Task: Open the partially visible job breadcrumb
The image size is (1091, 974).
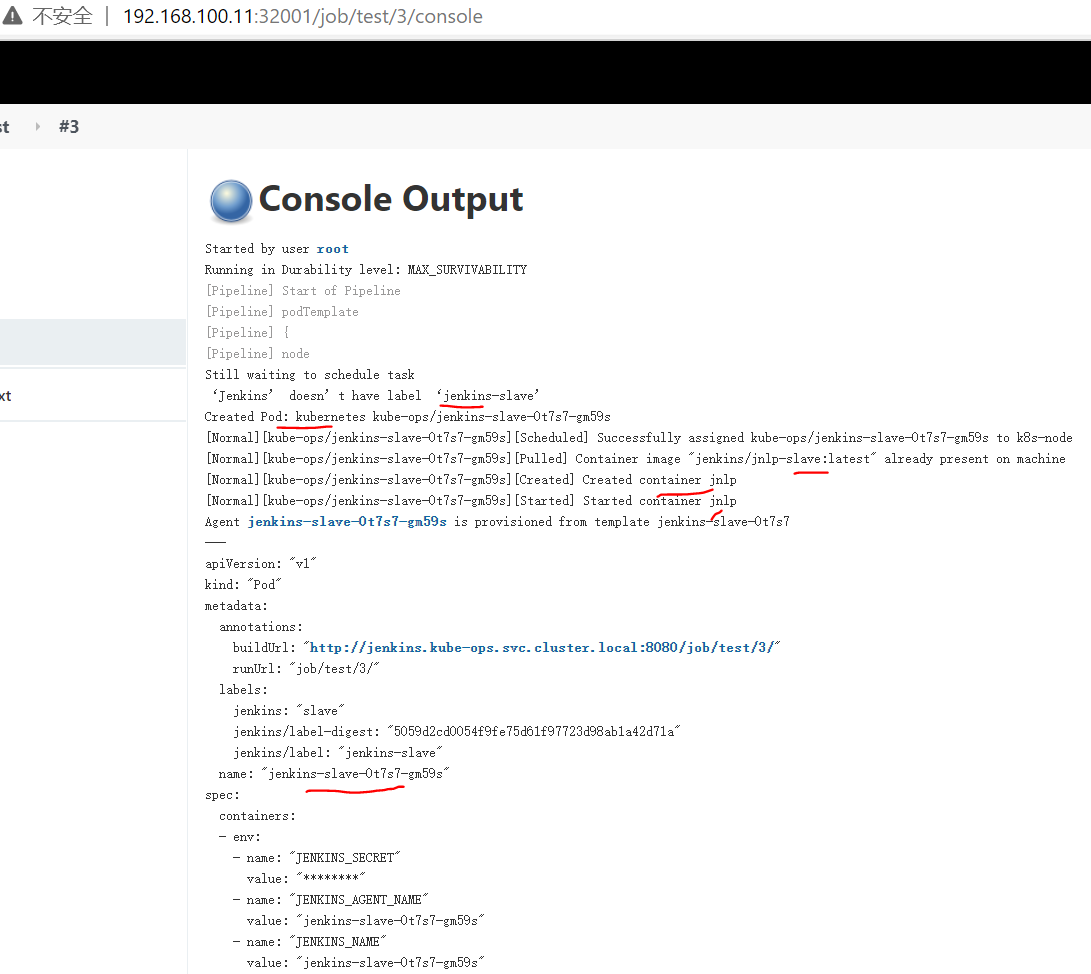Action: (5, 127)
